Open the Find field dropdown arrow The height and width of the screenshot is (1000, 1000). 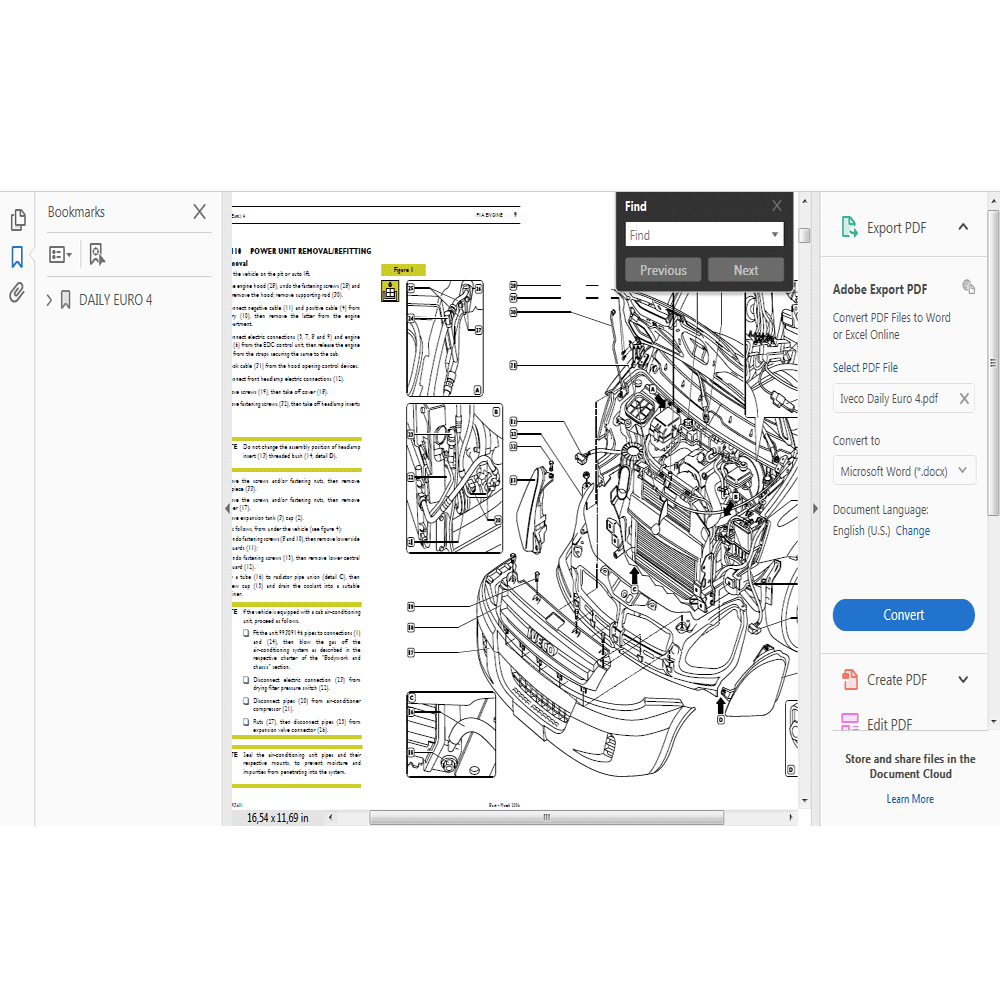pyautogui.click(x=775, y=235)
